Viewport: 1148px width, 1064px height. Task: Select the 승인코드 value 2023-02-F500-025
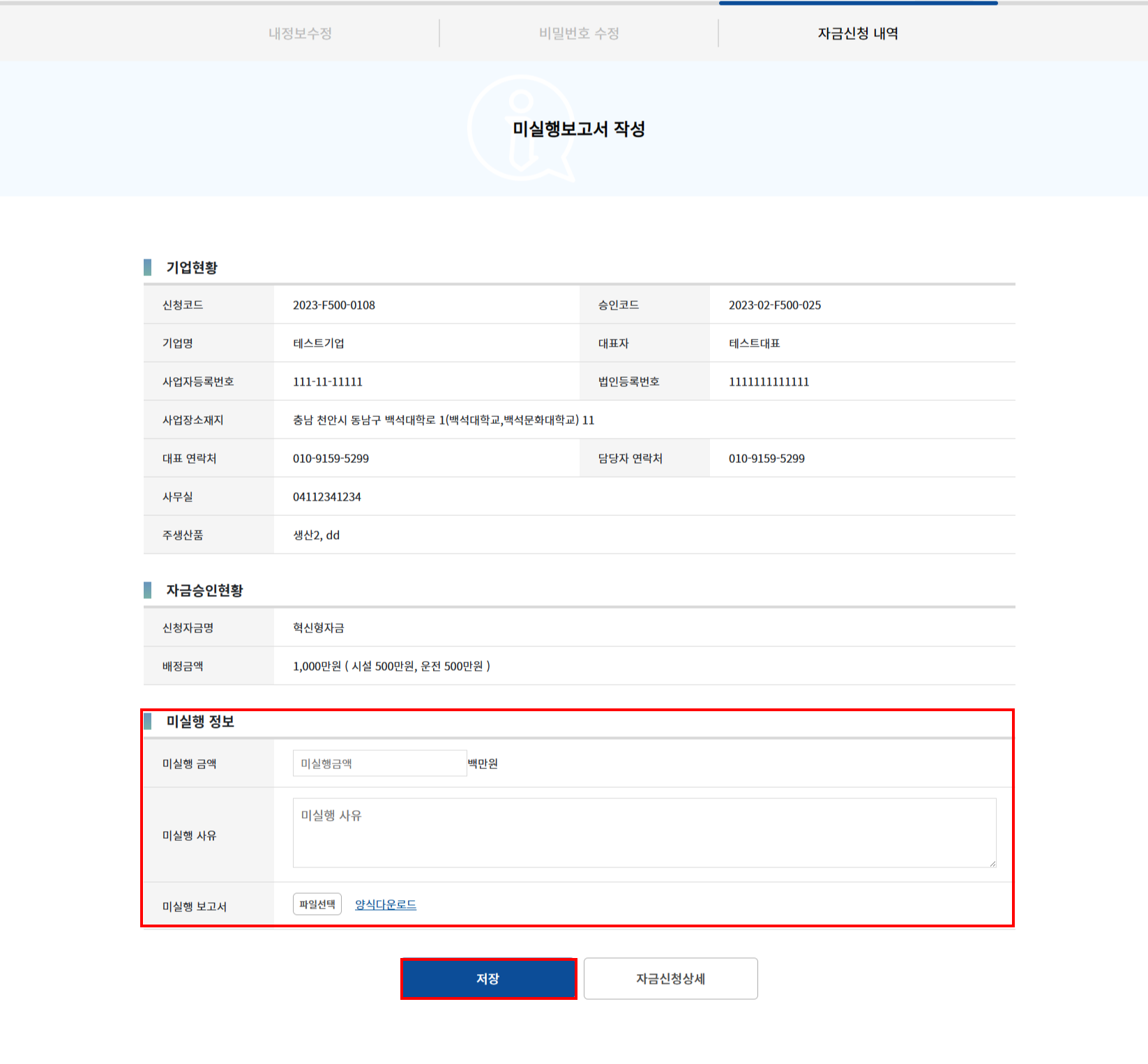[775, 305]
